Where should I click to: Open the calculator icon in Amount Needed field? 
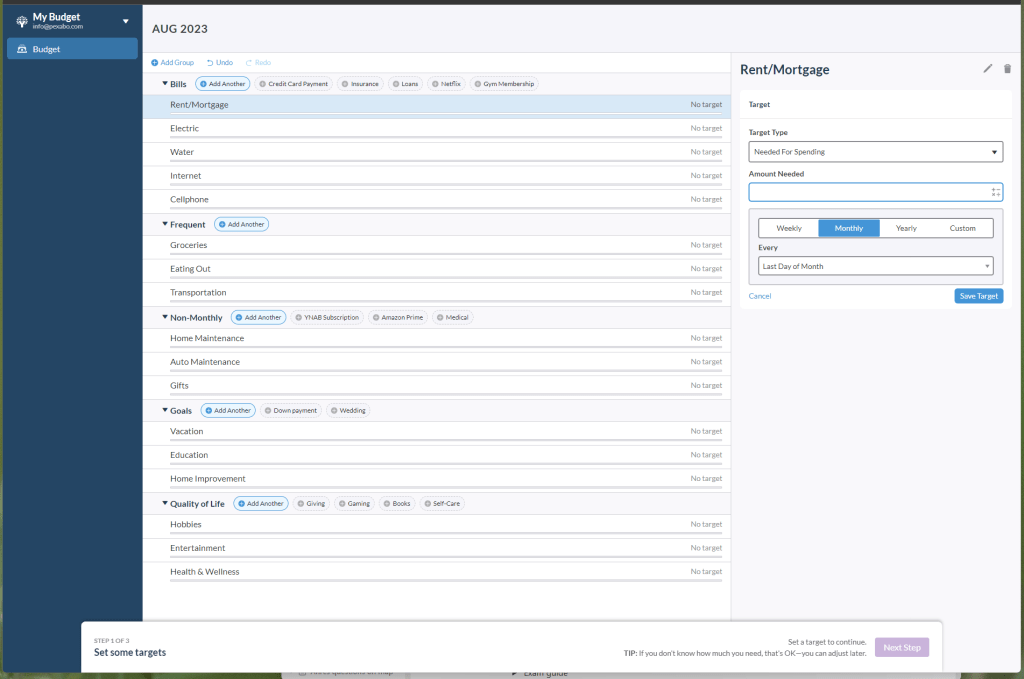coord(995,192)
